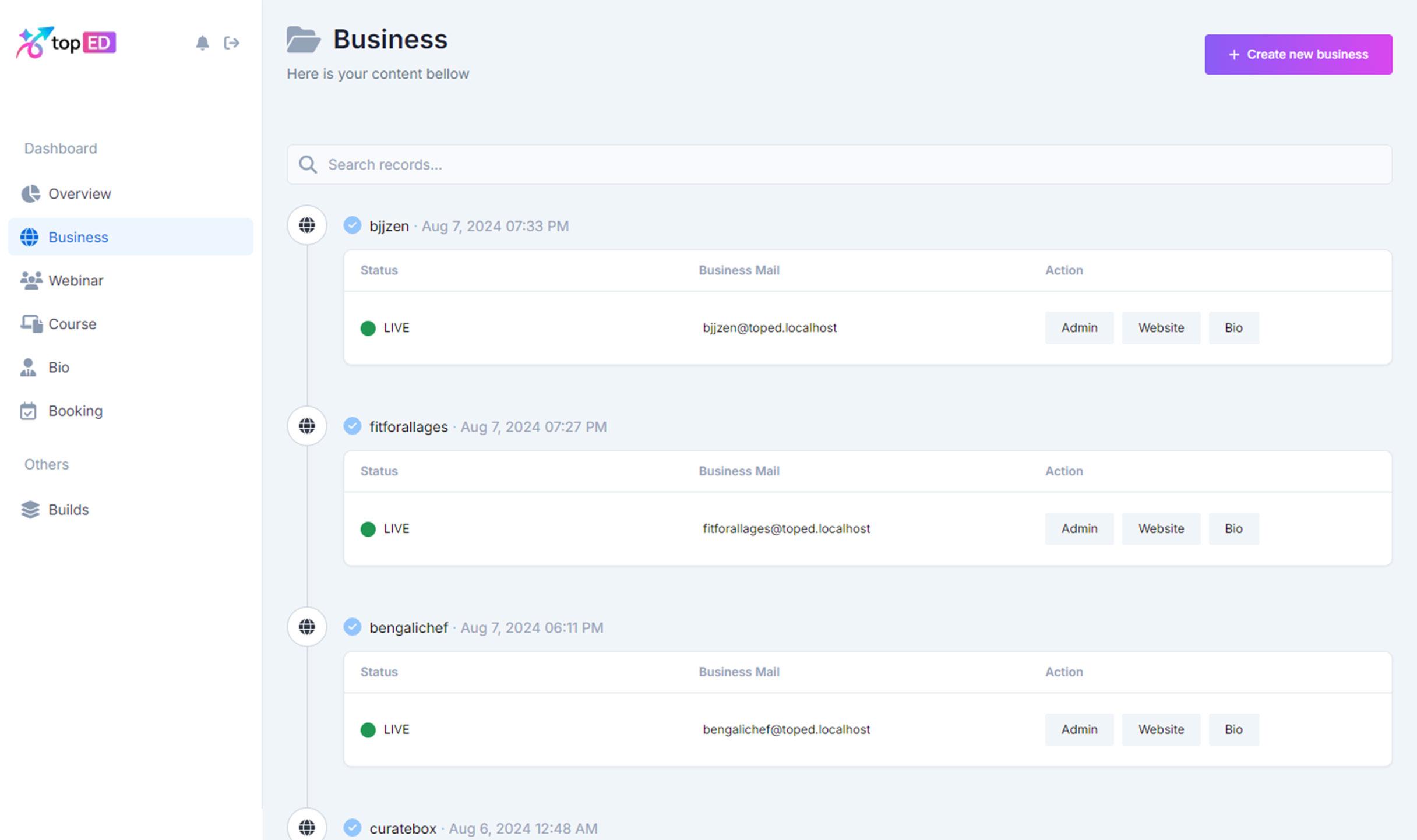Focus the Search records input field
The image size is (1417, 840).
[x=840, y=165]
